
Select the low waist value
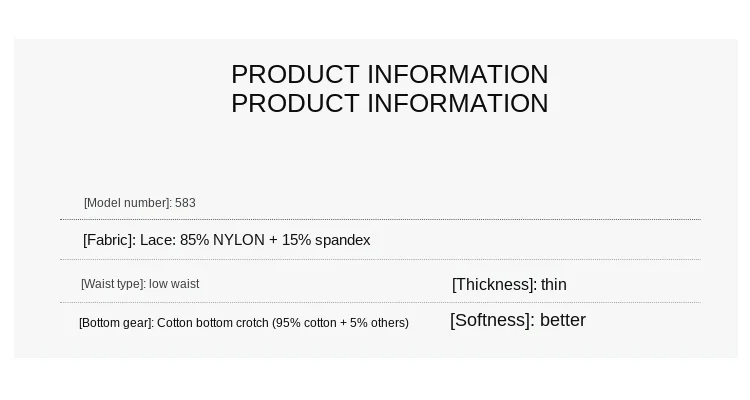pos(174,284)
